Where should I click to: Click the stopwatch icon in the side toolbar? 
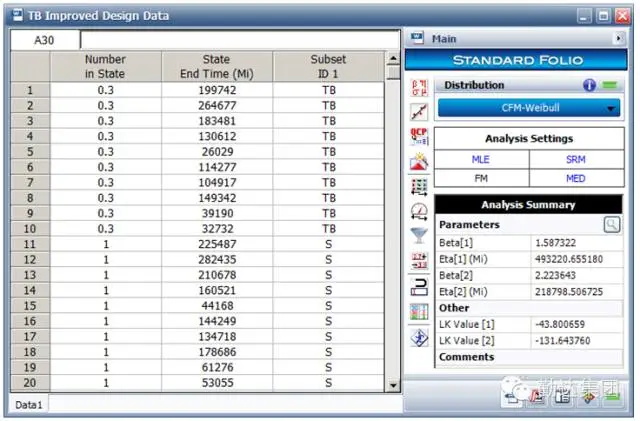[420, 211]
